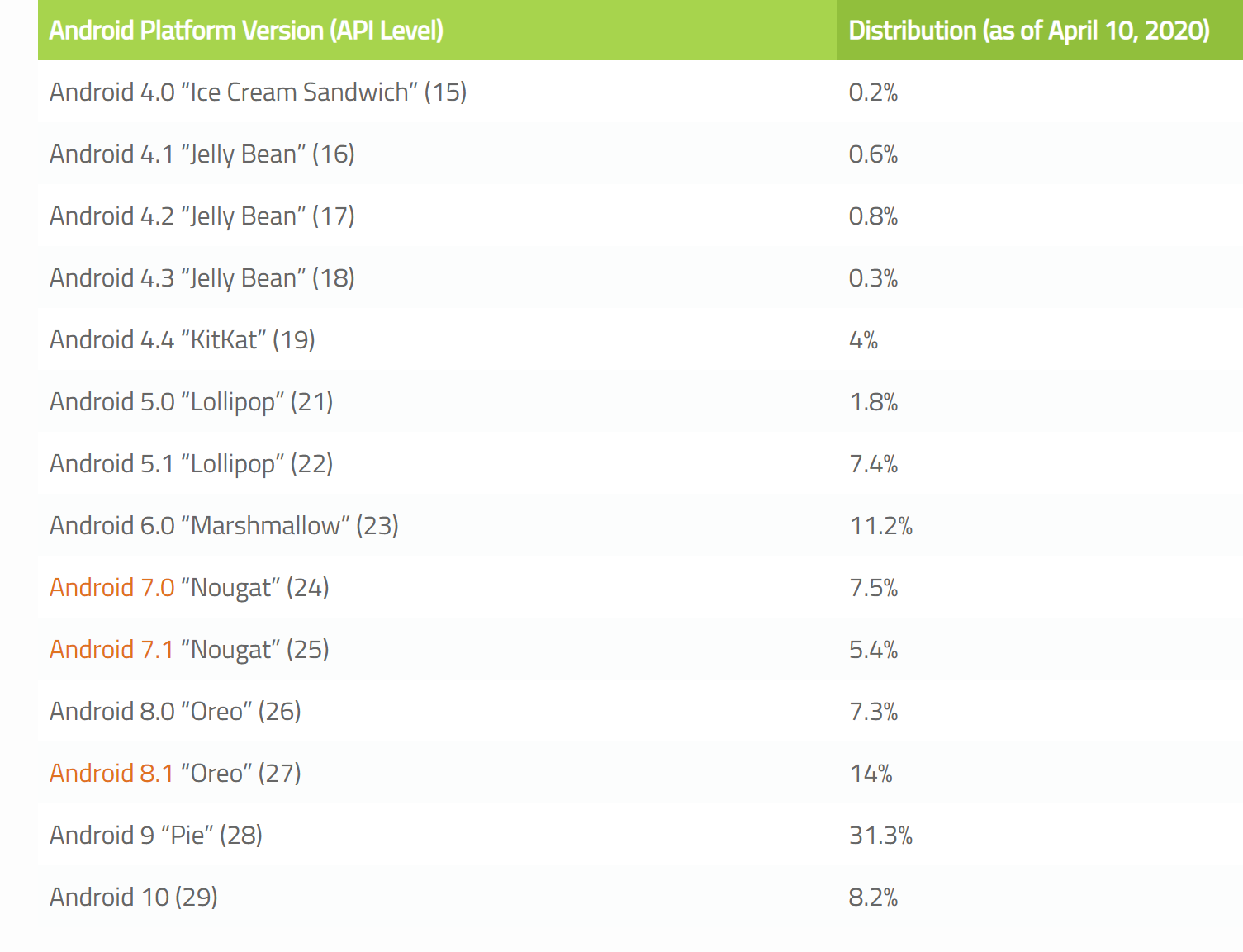
Task: Open the Android 7.0 link
Action: click(x=111, y=588)
